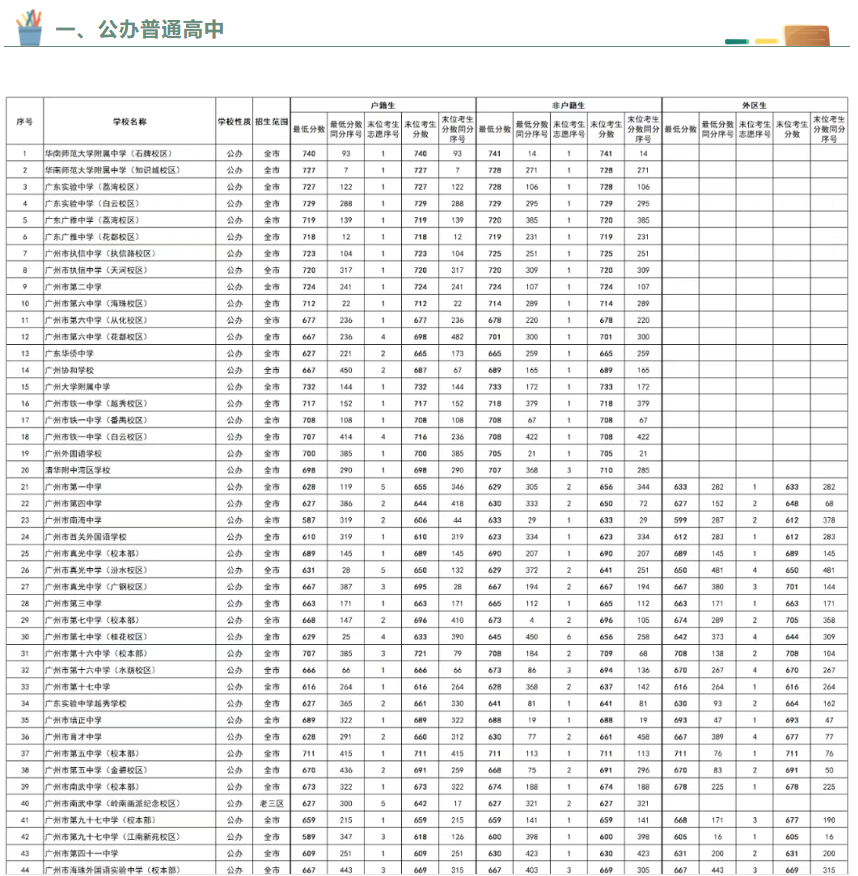Select the '招生范围' column header

(271, 121)
